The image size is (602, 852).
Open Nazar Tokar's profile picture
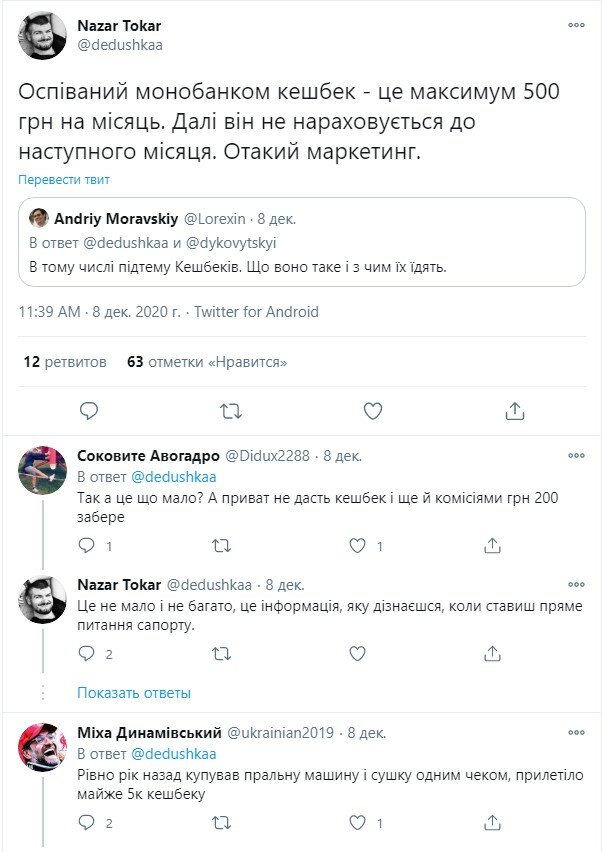[41, 31]
